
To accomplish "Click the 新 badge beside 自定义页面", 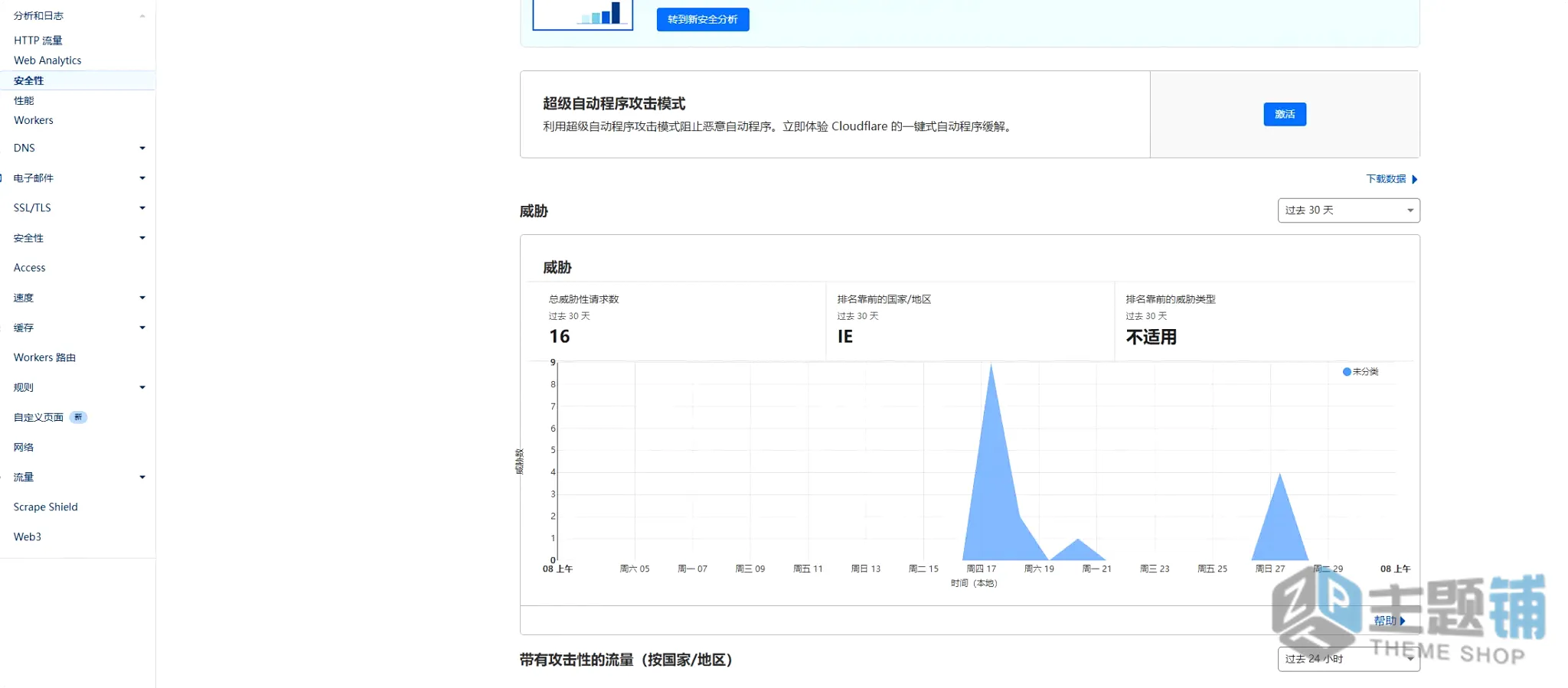I will coord(78,417).
